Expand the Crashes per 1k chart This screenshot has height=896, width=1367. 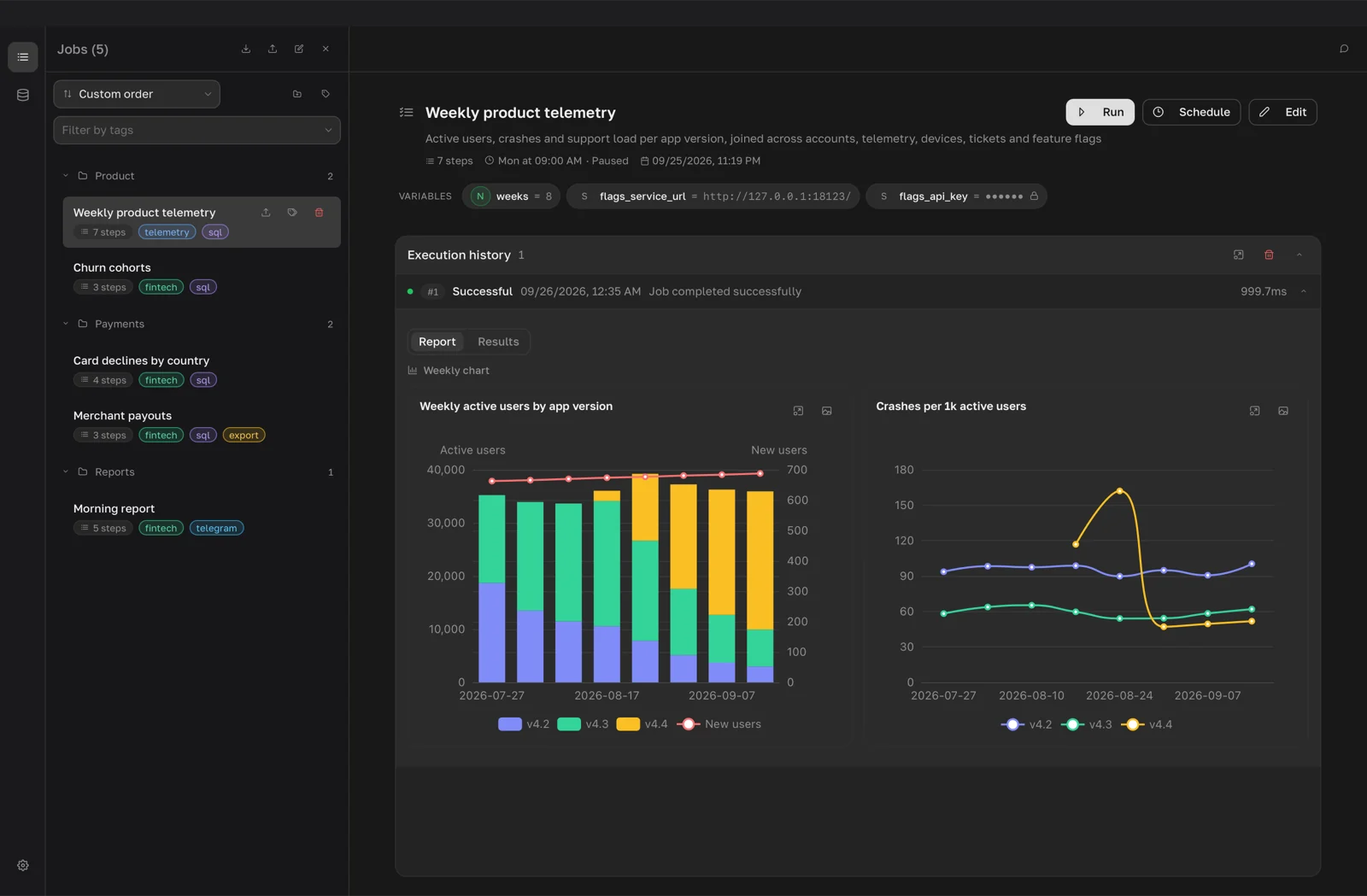[1254, 411]
